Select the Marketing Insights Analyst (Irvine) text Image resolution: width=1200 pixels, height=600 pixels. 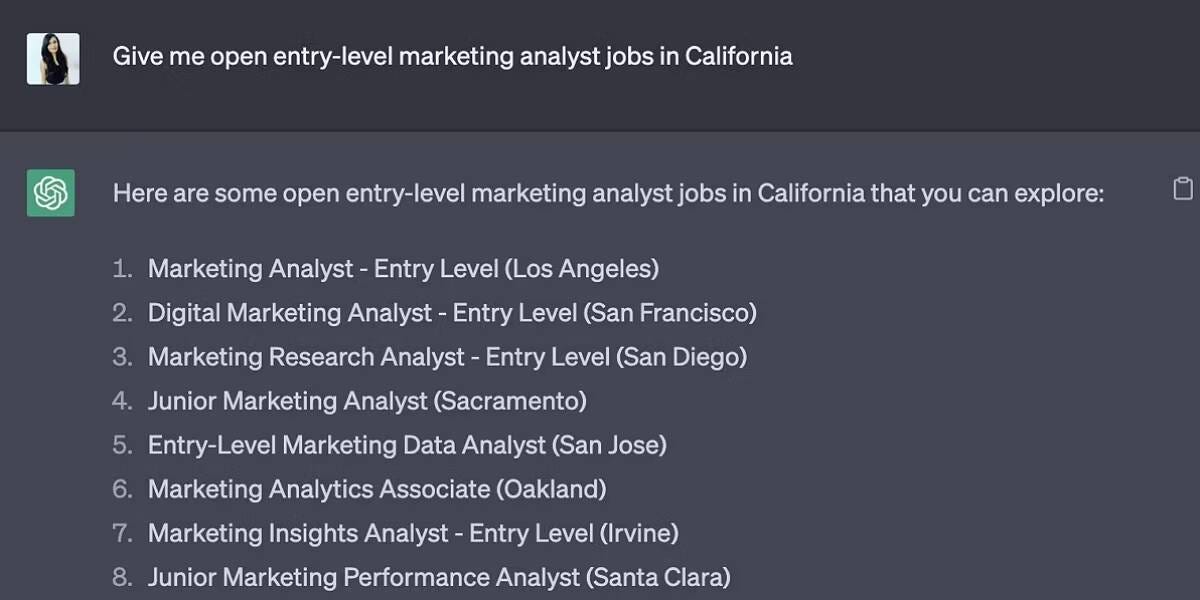coord(413,533)
